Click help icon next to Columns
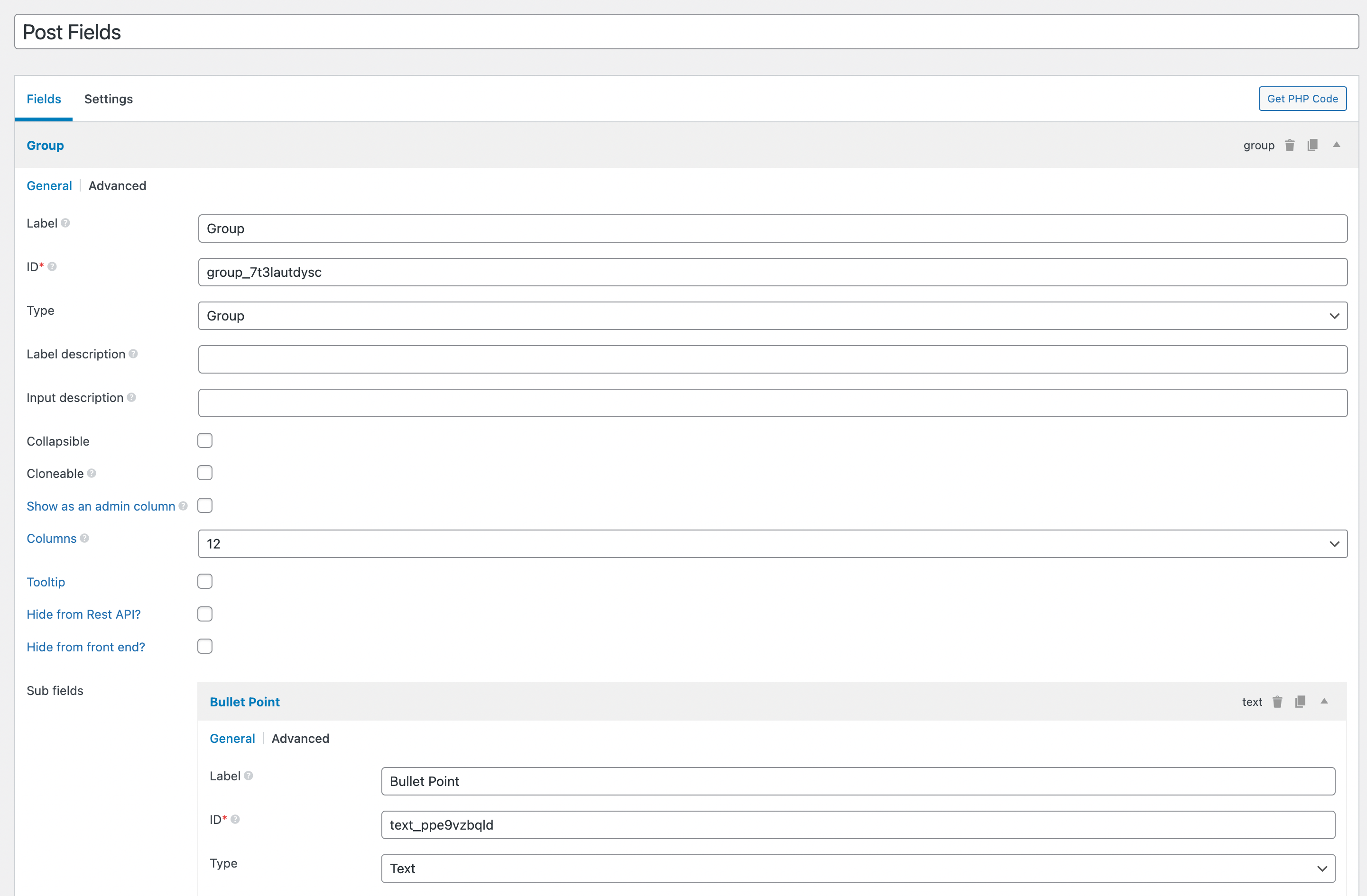Viewport: 1367px width, 896px height. pyautogui.click(x=84, y=539)
